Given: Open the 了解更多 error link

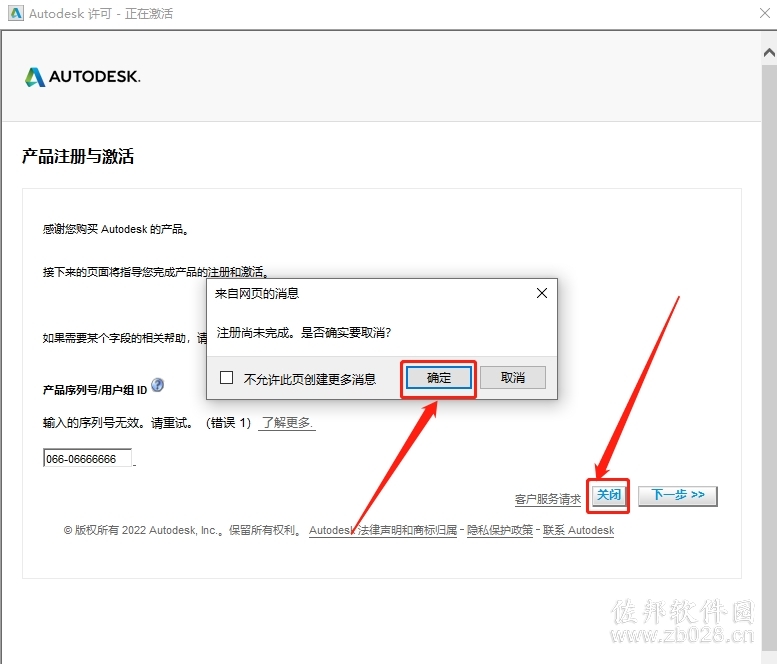Looking at the screenshot, I should (287, 423).
